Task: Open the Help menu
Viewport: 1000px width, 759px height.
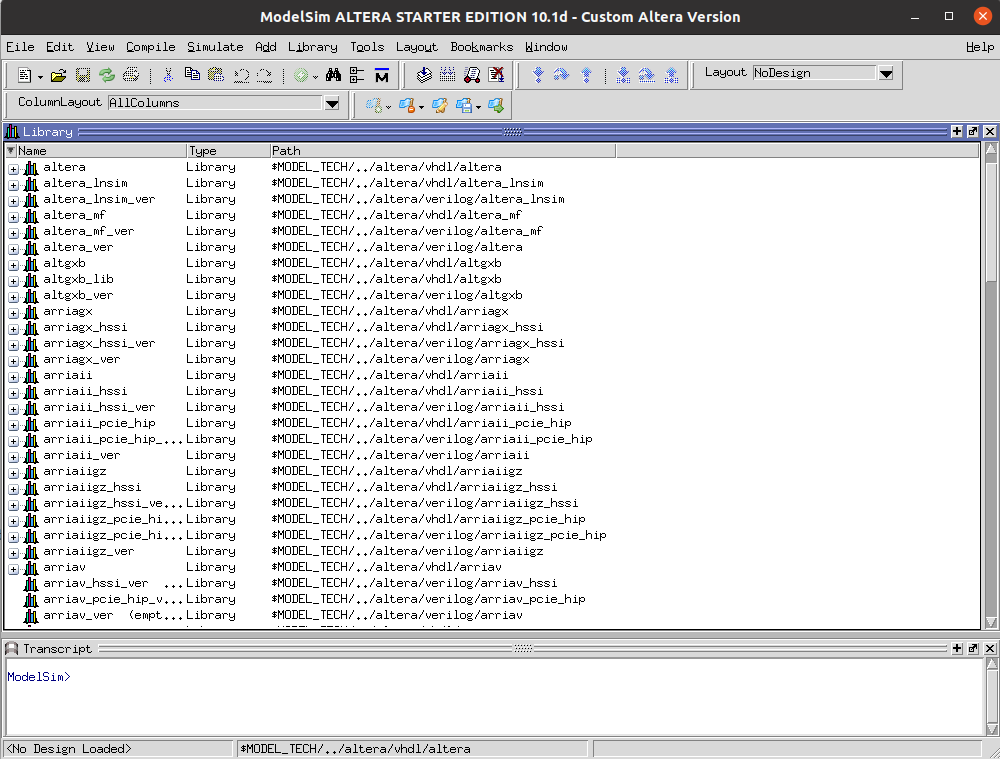Action: 980,47
